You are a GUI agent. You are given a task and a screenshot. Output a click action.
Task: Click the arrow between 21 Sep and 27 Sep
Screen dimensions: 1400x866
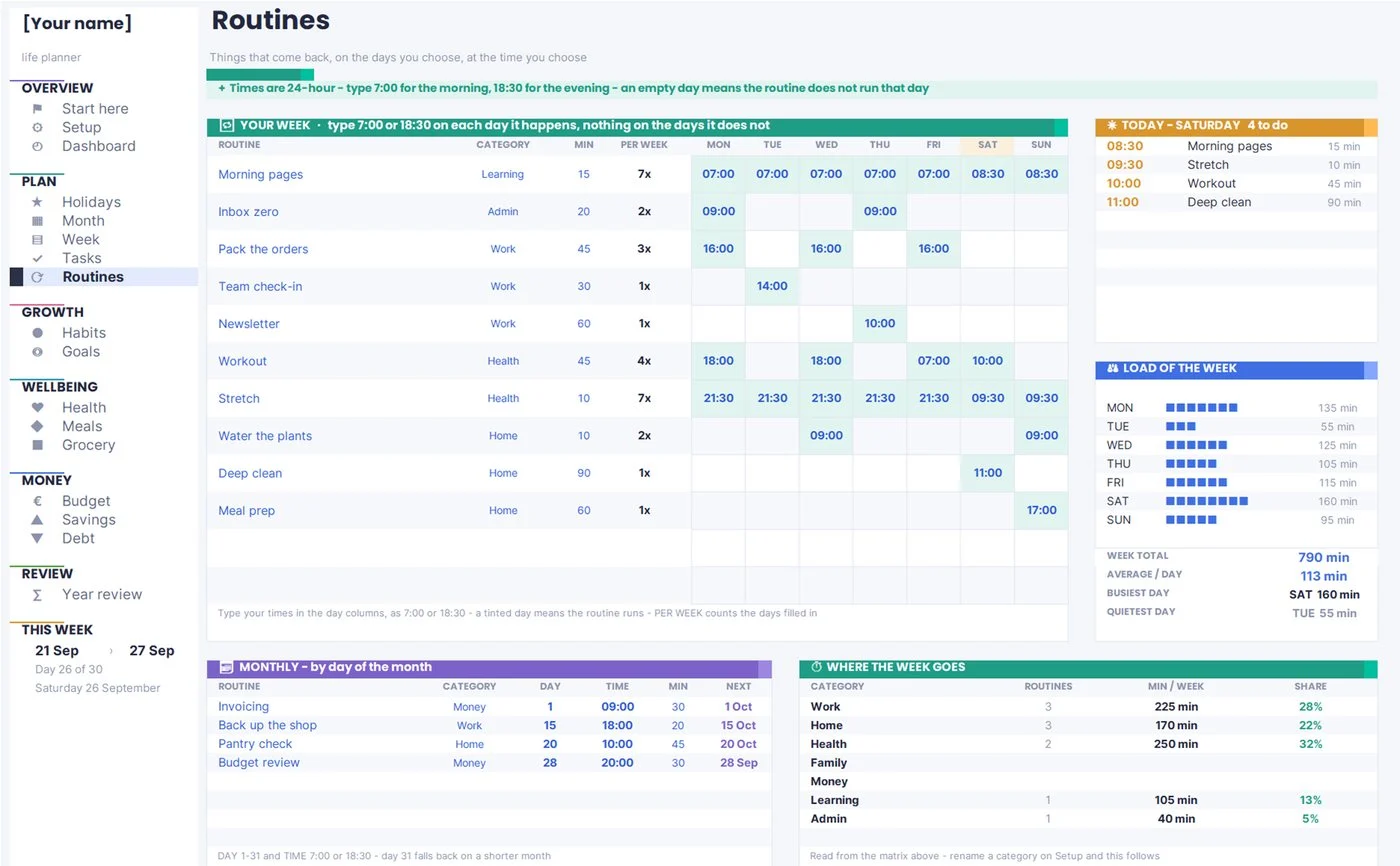tap(111, 651)
